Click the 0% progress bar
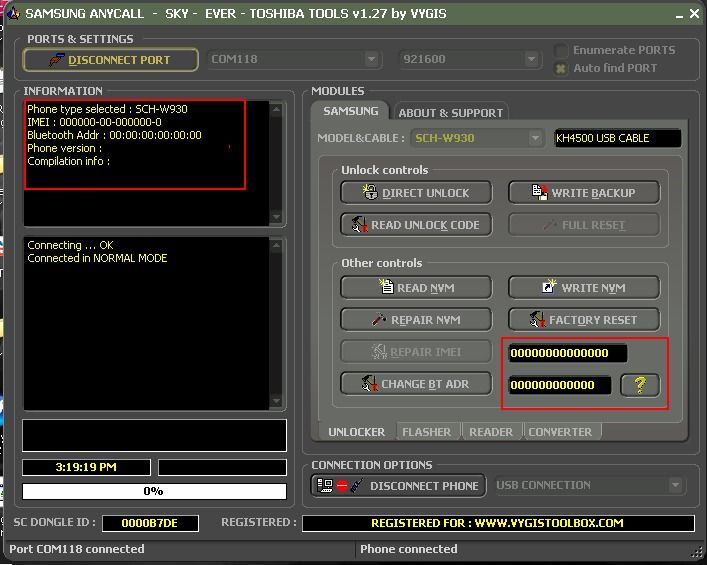Image resolution: width=707 pixels, height=565 pixels. pyautogui.click(x=154, y=491)
